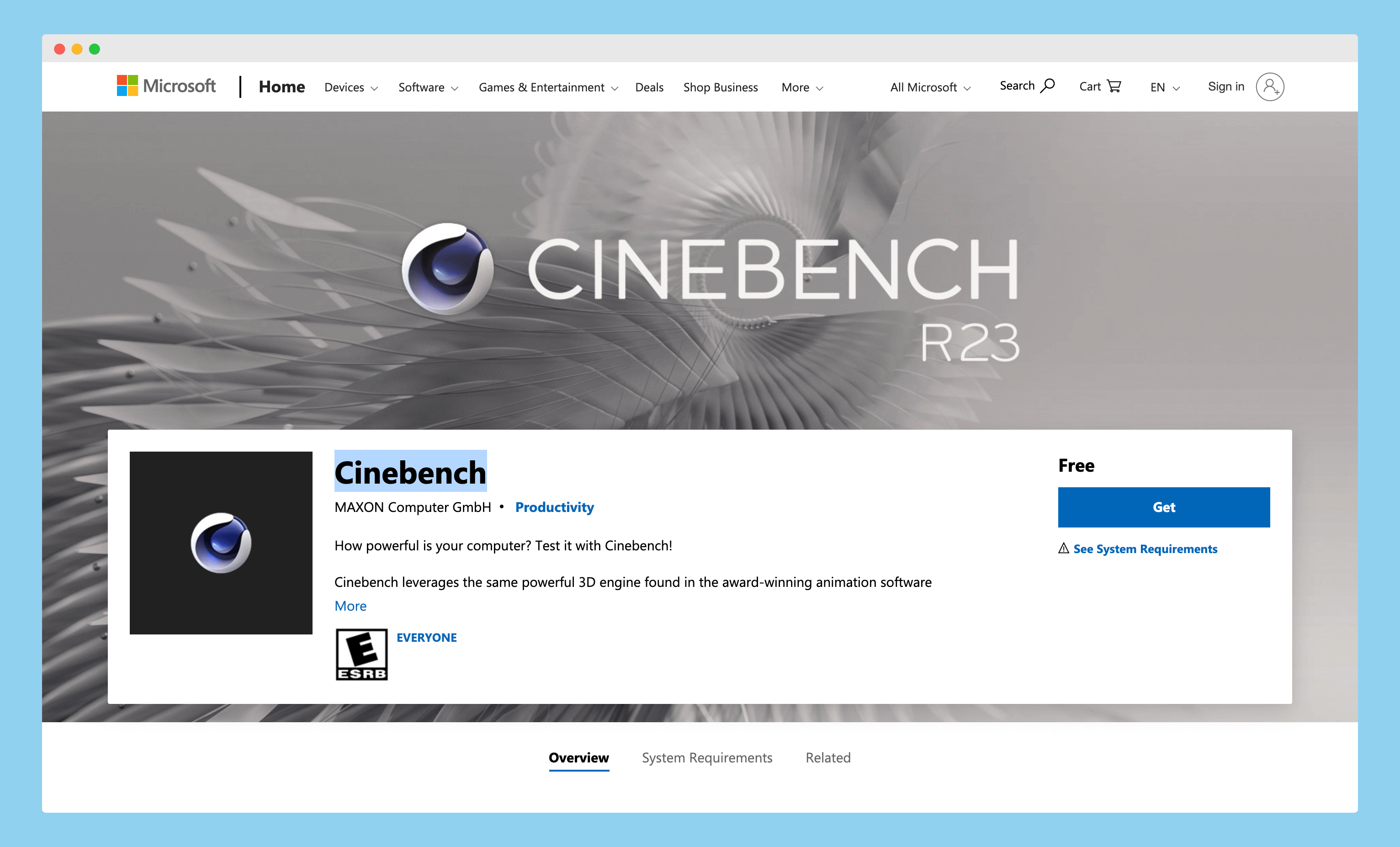Expand the Software menu
1400x847 pixels.
click(x=427, y=87)
